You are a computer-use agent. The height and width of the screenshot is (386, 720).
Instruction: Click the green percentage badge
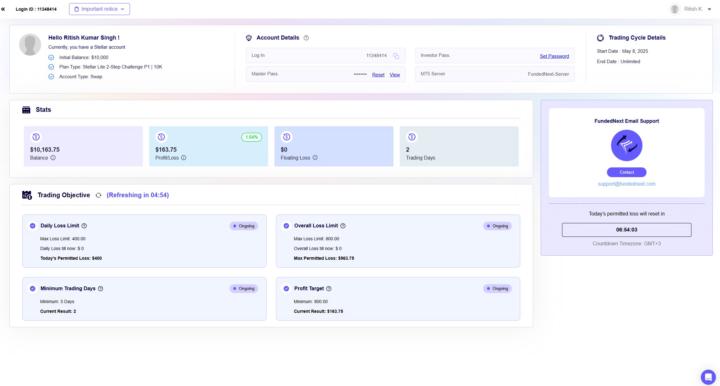[252, 137]
